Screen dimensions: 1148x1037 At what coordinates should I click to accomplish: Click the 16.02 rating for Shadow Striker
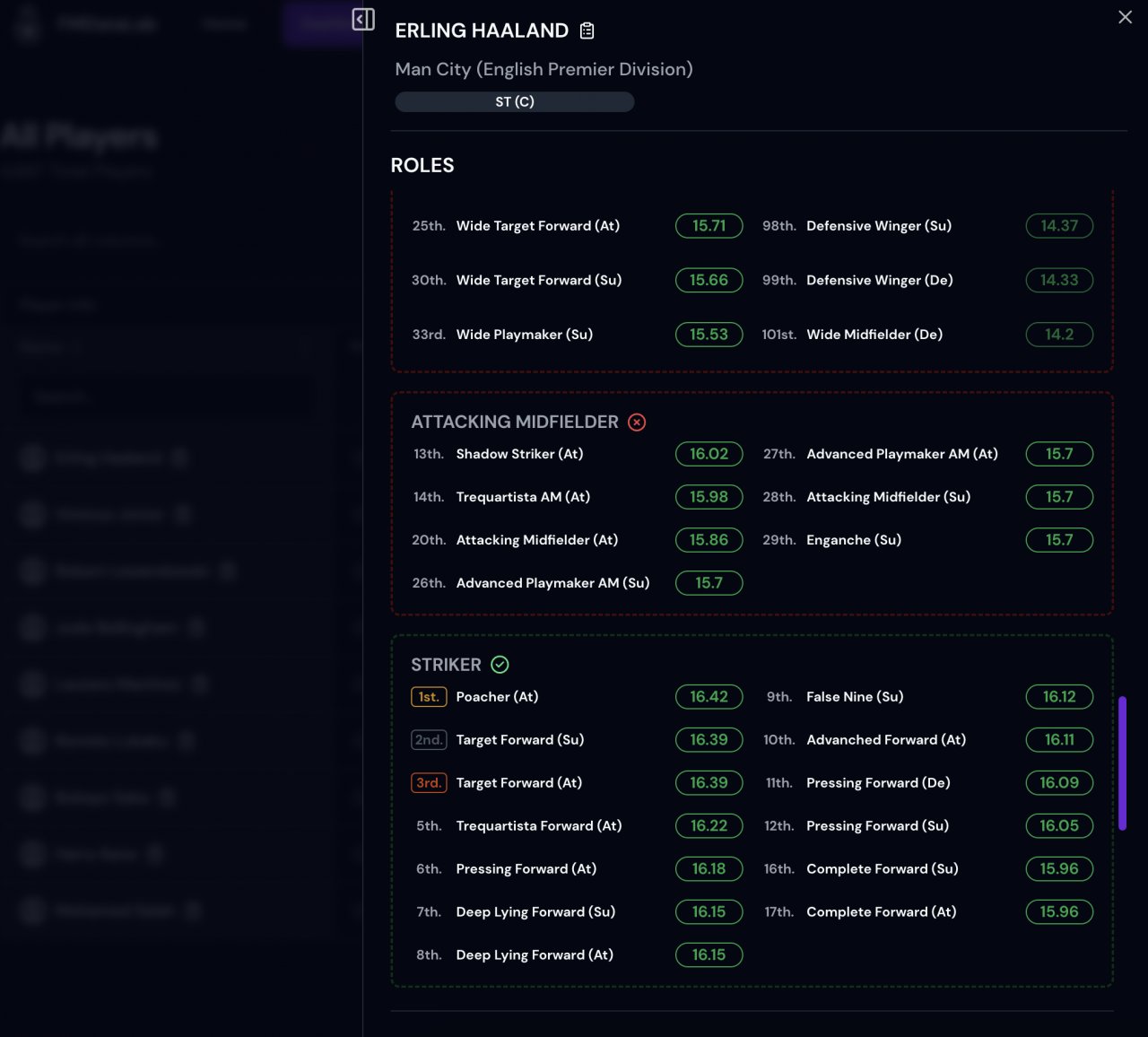[709, 454]
